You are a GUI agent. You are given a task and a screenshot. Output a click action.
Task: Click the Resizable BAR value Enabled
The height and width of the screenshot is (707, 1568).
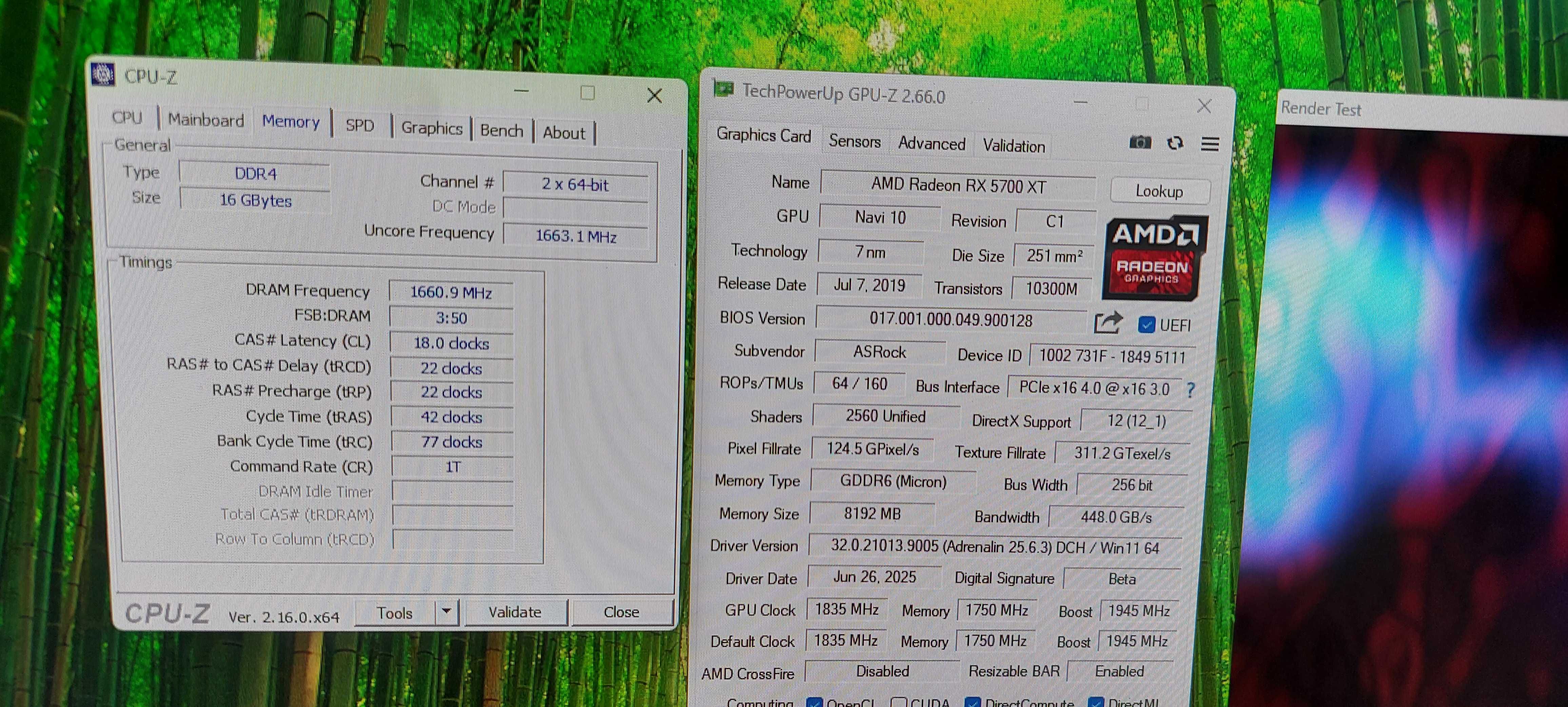(1119, 671)
